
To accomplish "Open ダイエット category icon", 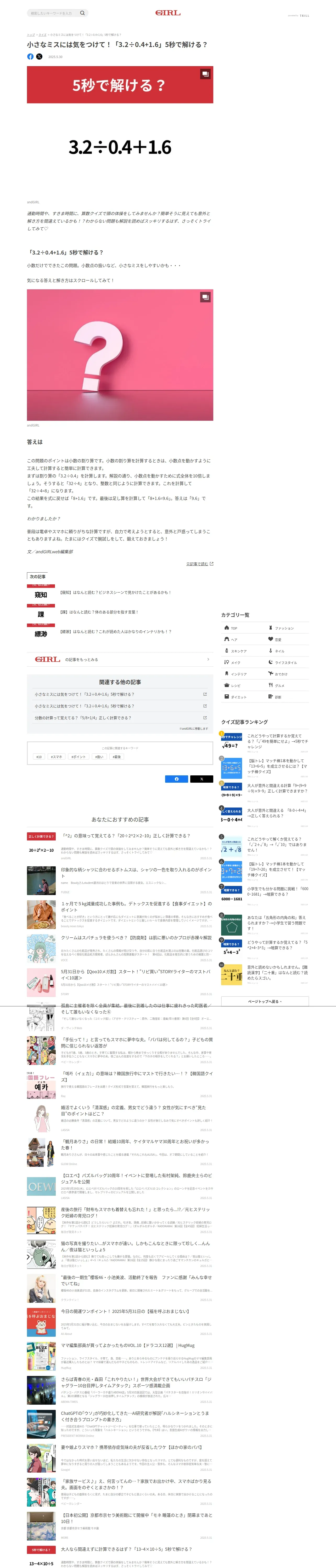I will (x=227, y=697).
